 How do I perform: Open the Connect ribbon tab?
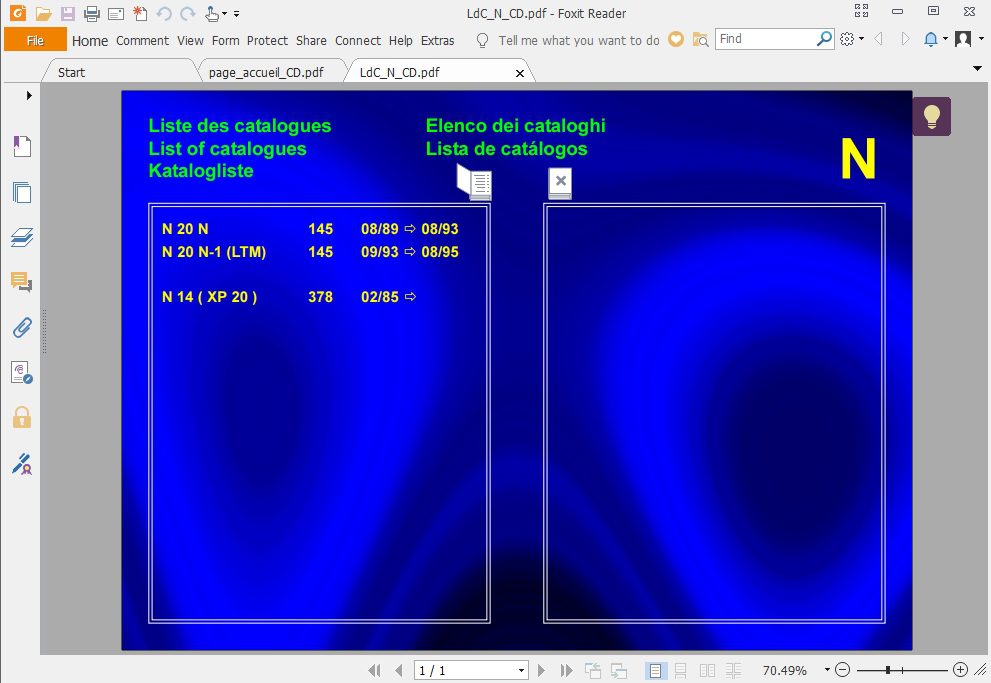point(358,40)
